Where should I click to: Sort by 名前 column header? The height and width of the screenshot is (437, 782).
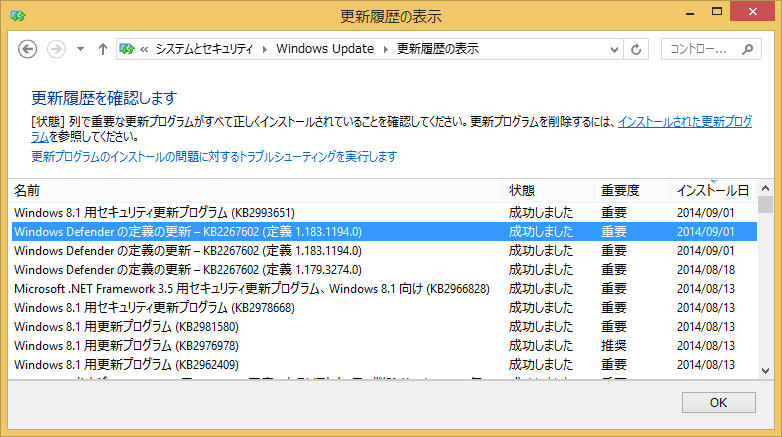click(x=255, y=191)
